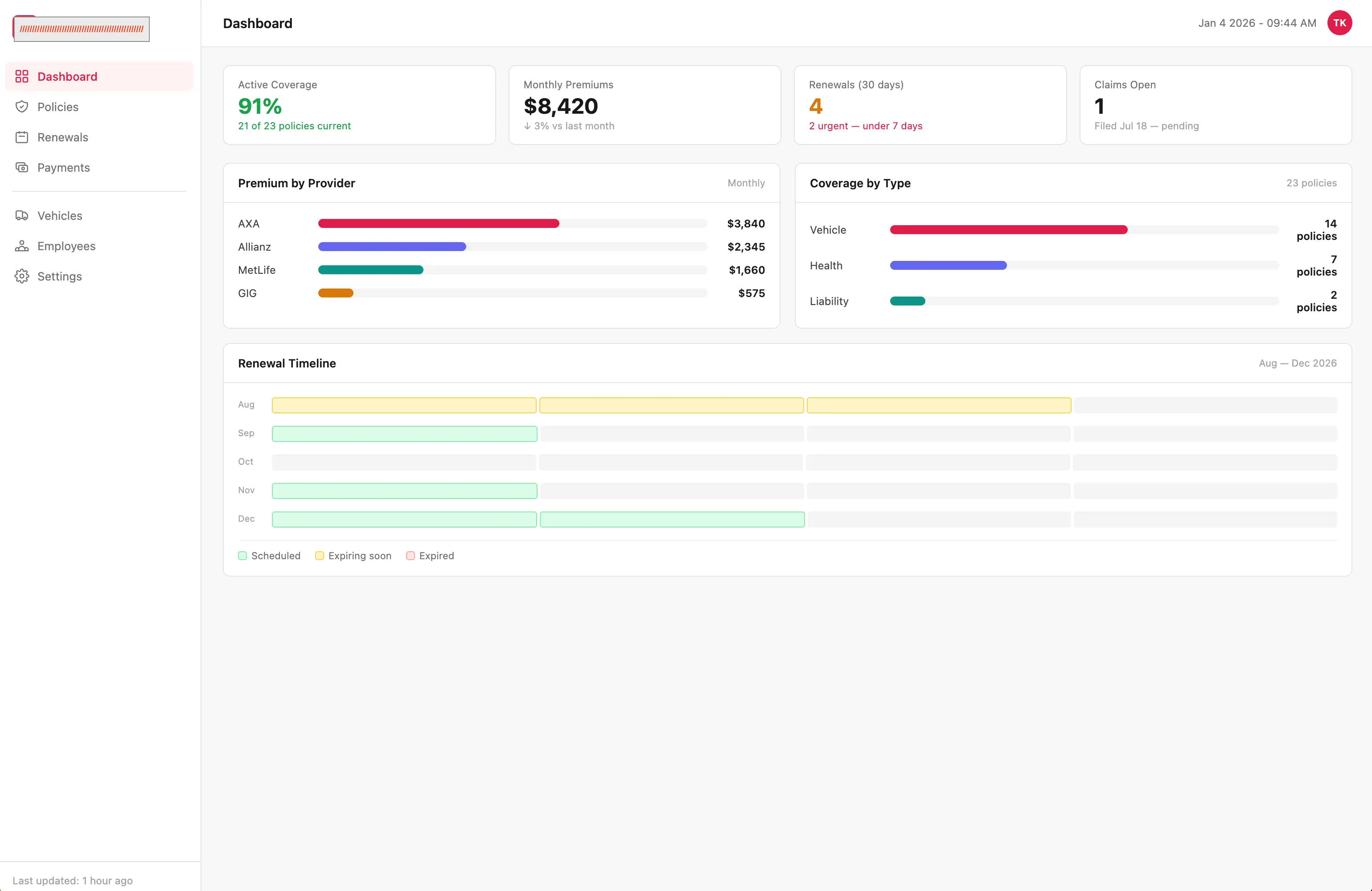Open the Renewals (30 days) card
This screenshot has height=891, width=1372.
pos(930,105)
